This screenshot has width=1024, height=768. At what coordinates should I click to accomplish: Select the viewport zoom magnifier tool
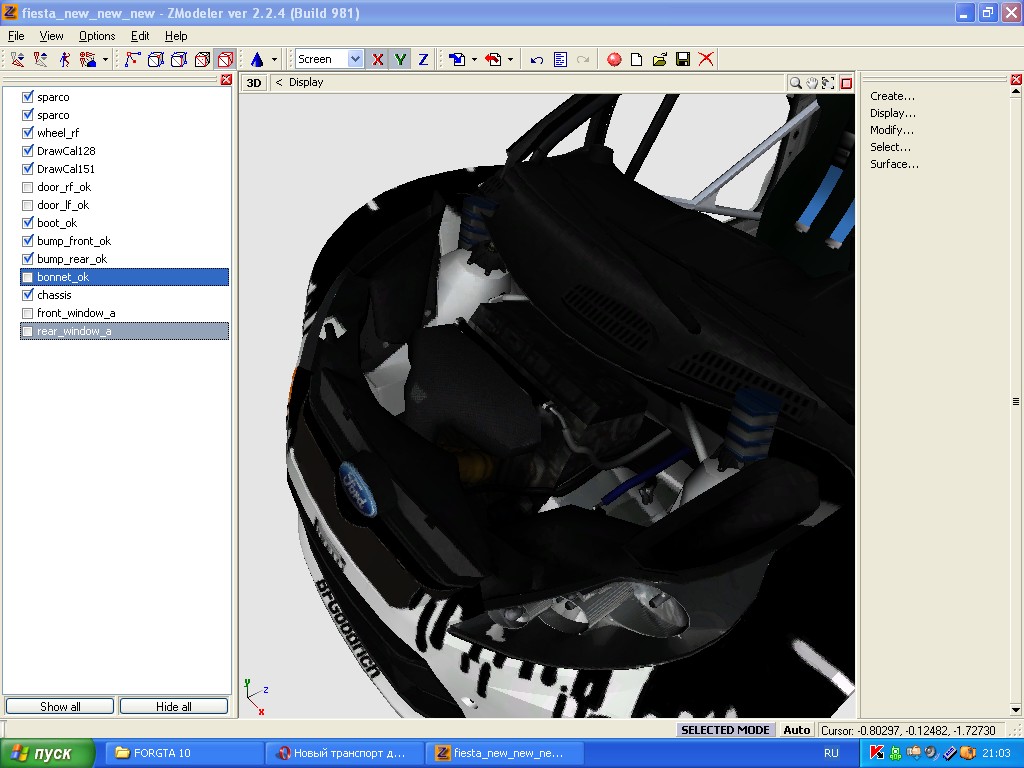point(795,83)
